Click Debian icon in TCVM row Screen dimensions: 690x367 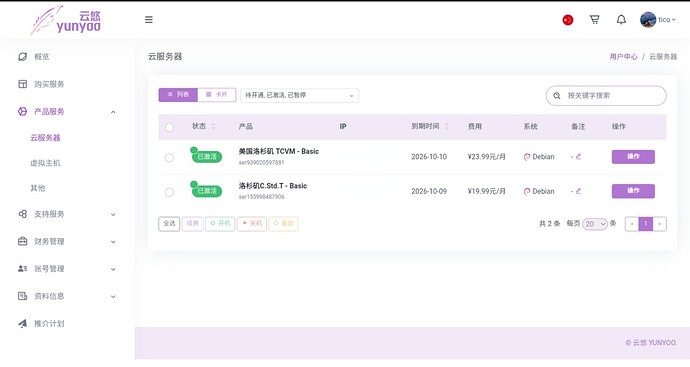coord(527,157)
